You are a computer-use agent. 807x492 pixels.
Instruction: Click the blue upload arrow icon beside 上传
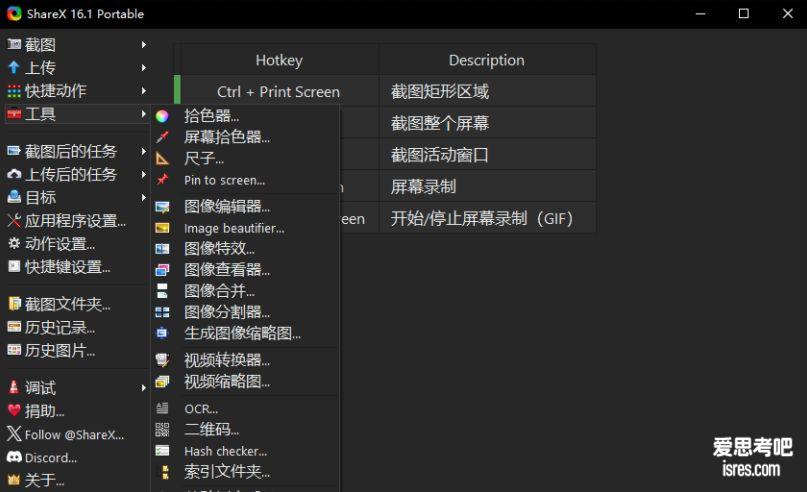[x=14, y=67]
